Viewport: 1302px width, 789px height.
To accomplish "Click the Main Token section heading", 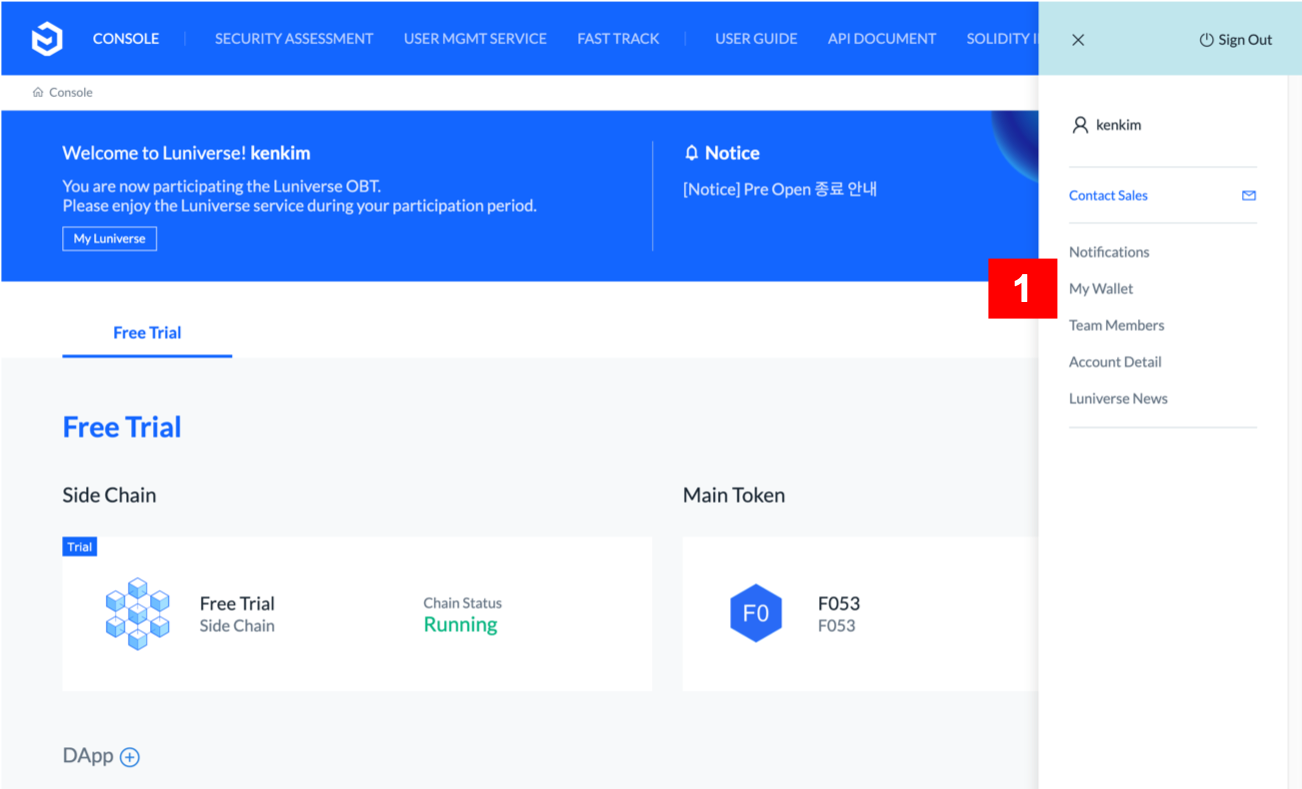I will 734,495.
